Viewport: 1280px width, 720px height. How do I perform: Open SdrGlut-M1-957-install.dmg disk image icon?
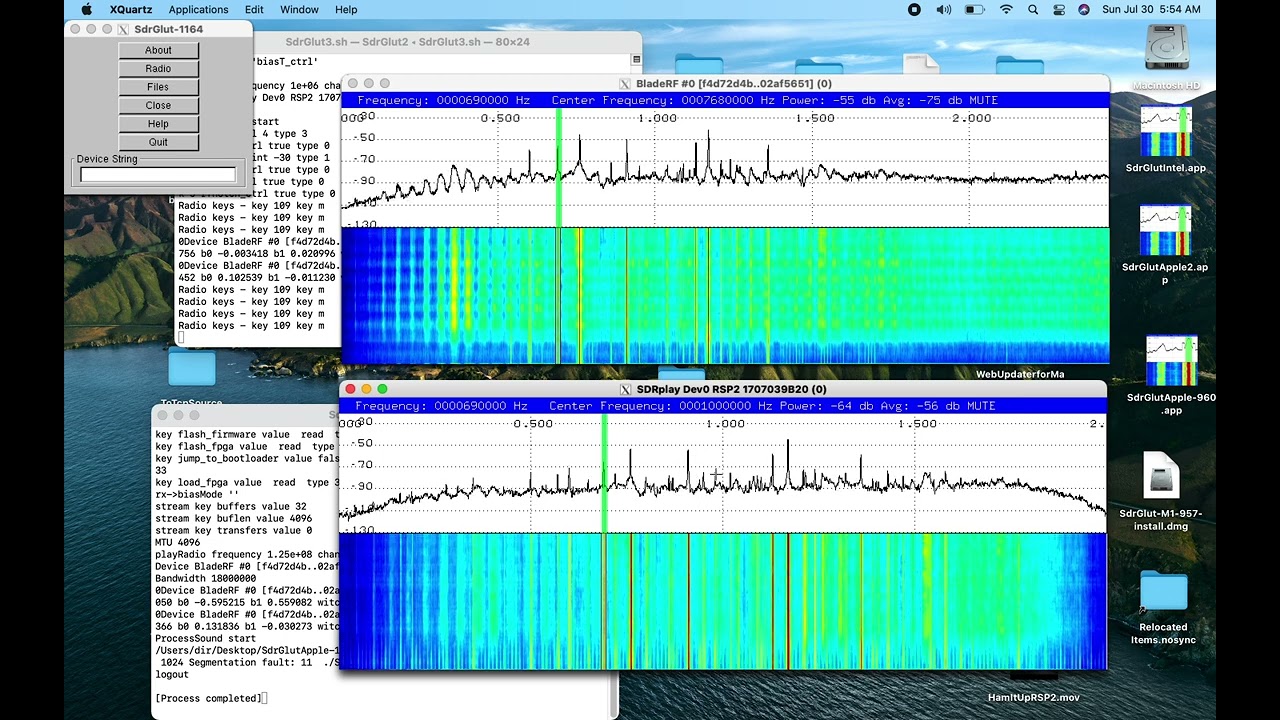pyautogui.click(x=1161, y=476)
